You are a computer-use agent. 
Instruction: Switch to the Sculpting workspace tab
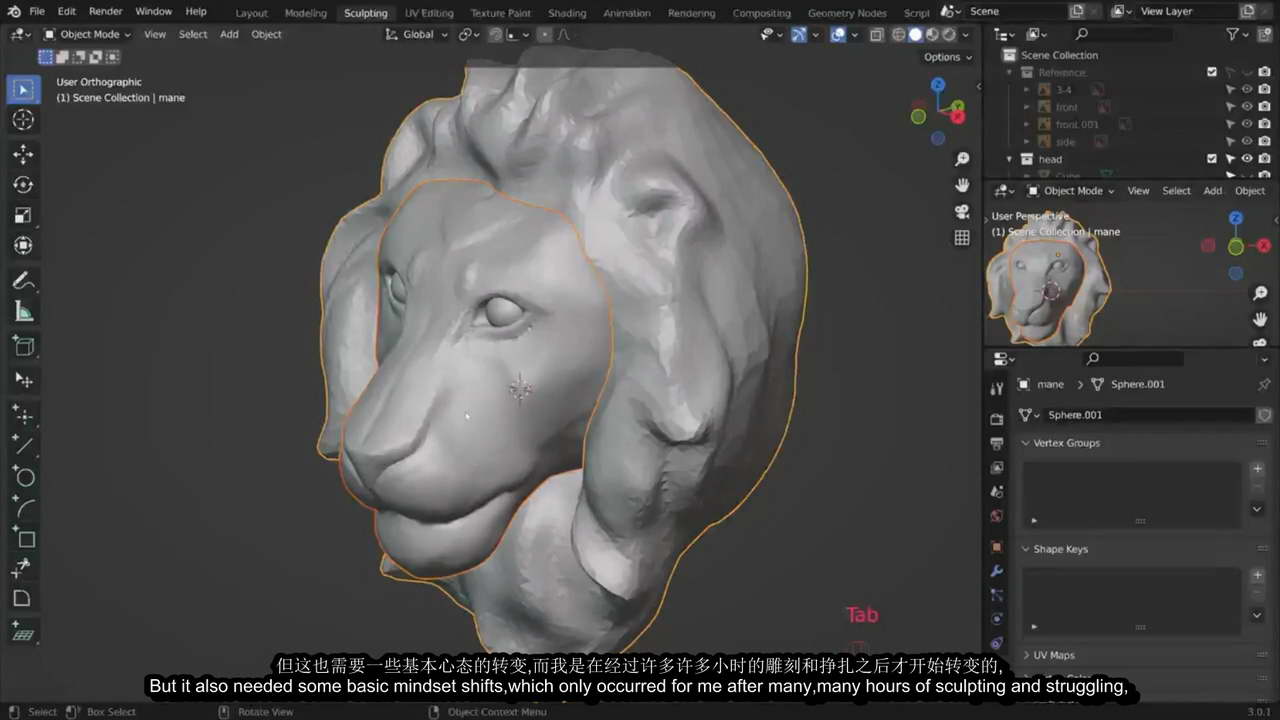[365, 13]
